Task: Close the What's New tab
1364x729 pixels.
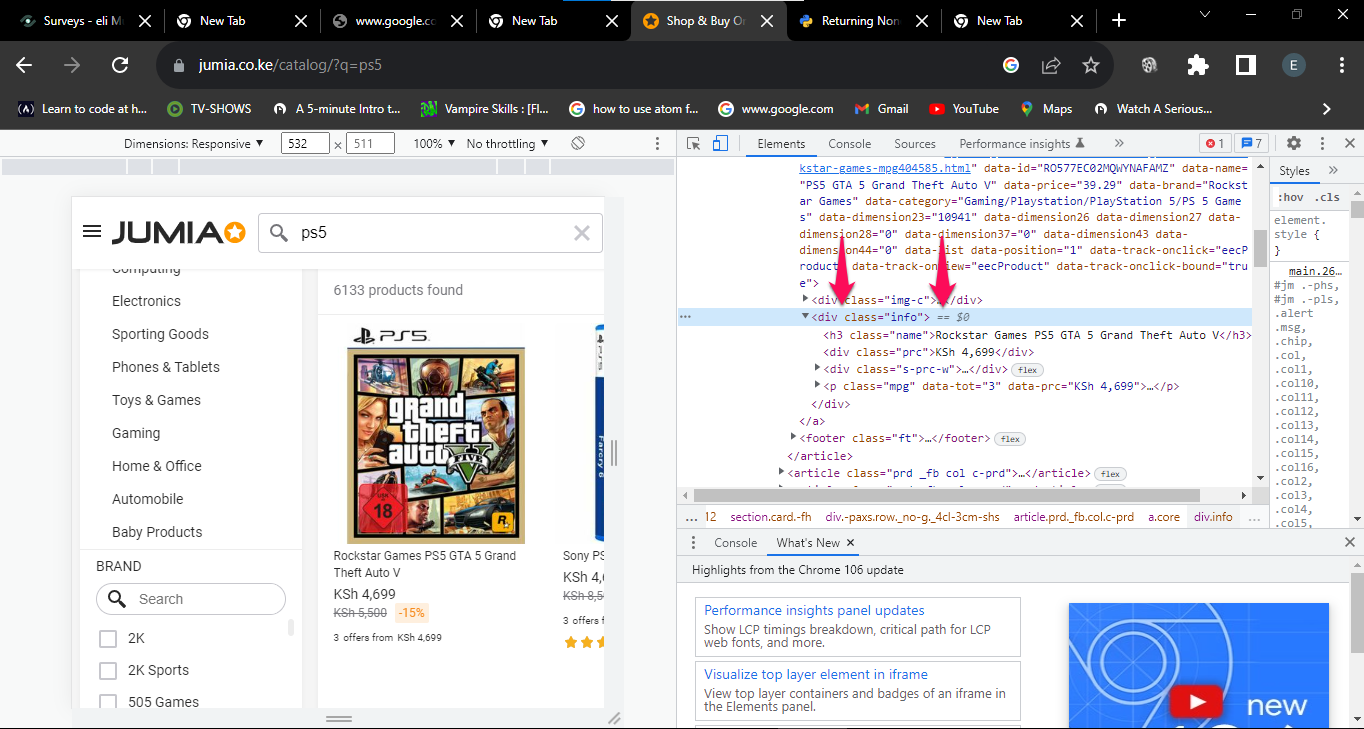Action: point(851,542)
